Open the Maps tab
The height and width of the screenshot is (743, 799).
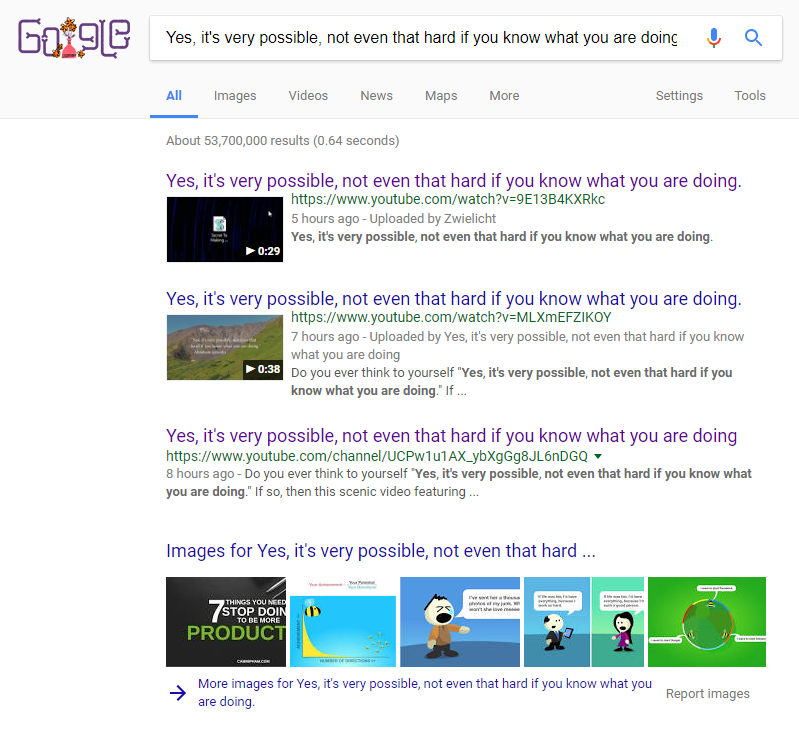tap(441, 96)
